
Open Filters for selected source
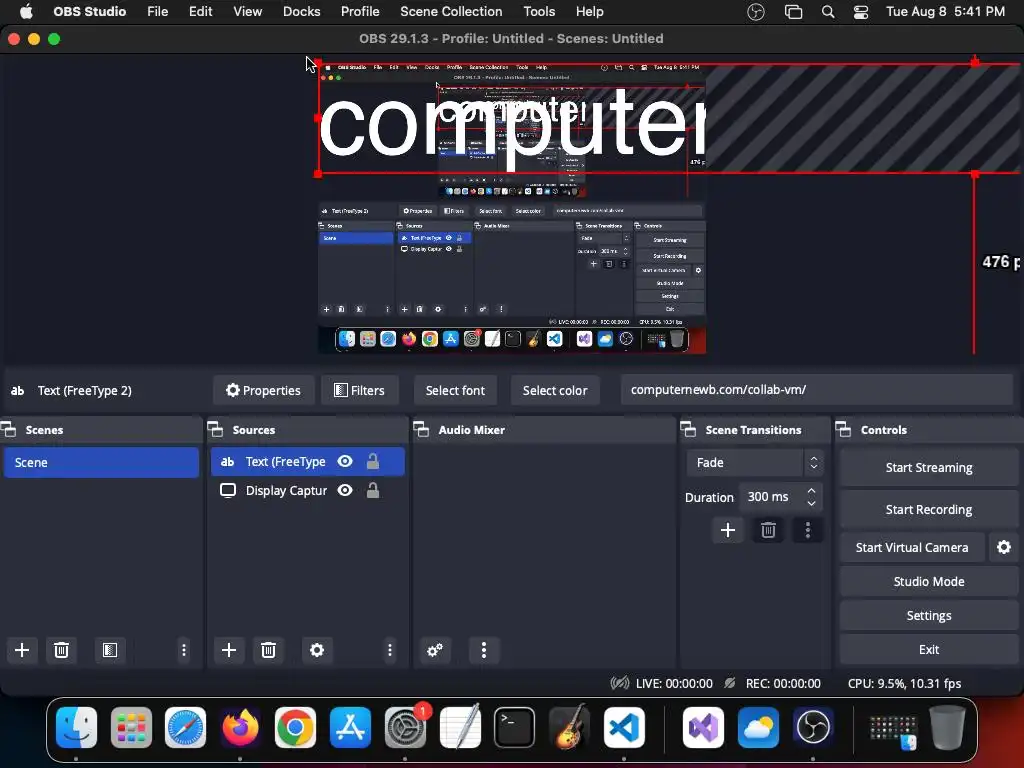(359, 391)
